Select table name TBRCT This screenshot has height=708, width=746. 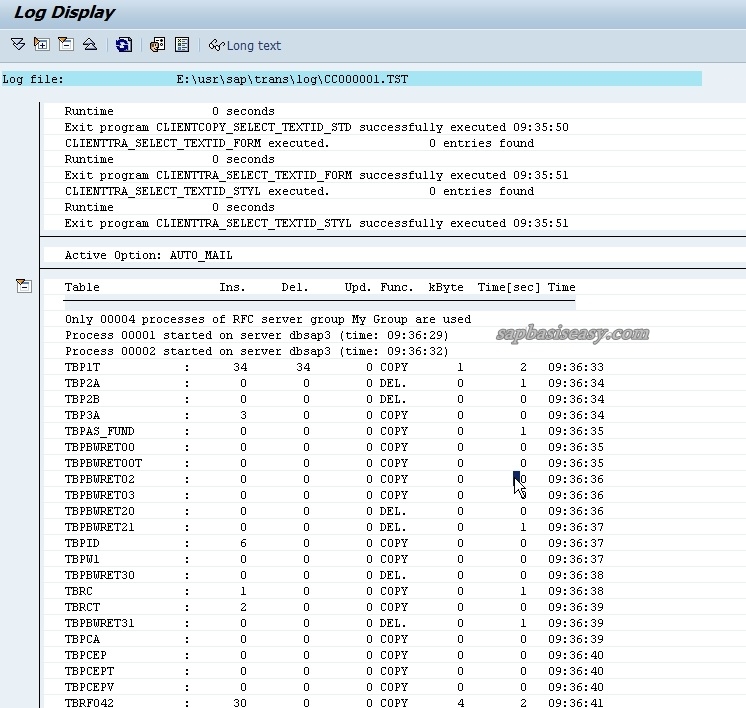(82, 607)
